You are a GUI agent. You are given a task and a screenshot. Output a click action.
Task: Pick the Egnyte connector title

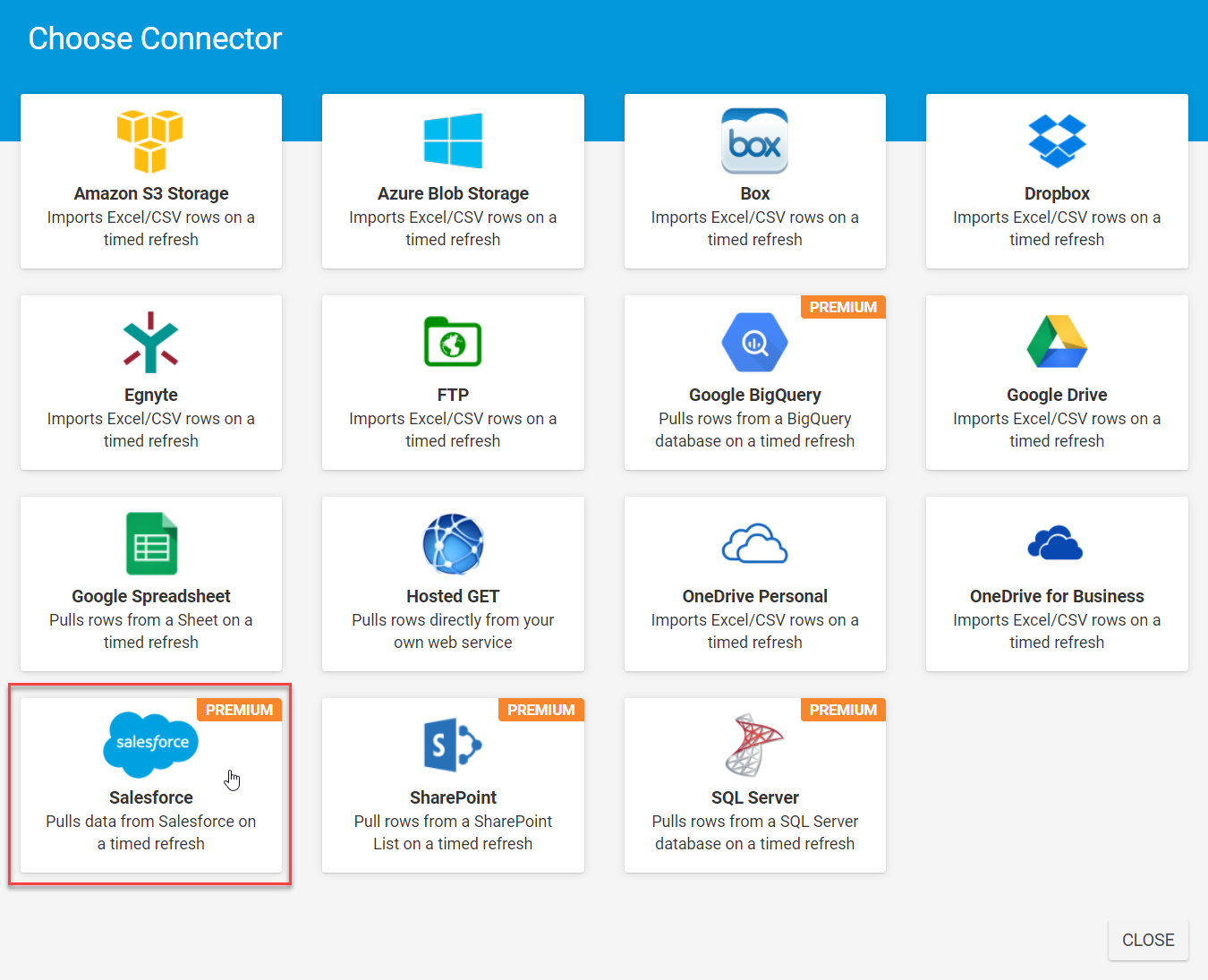[x=150, y=395]
